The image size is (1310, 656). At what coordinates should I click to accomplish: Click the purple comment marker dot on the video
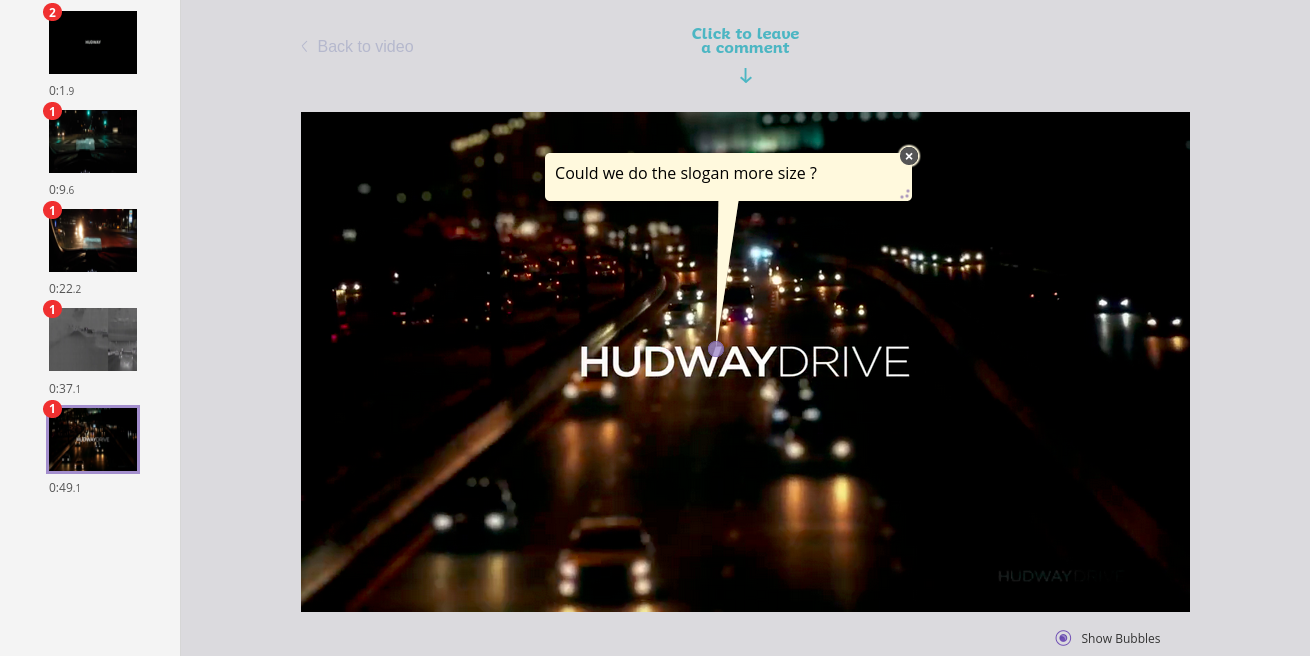(x=716, y=349)
